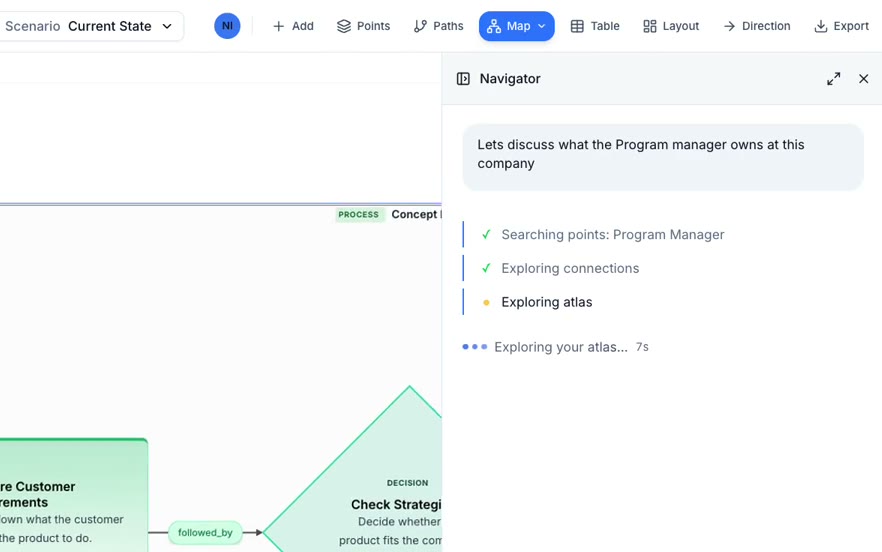Viewport: 882px width, 552px height.
Task: Select the Map view button
Action: (x=516, y=26)
